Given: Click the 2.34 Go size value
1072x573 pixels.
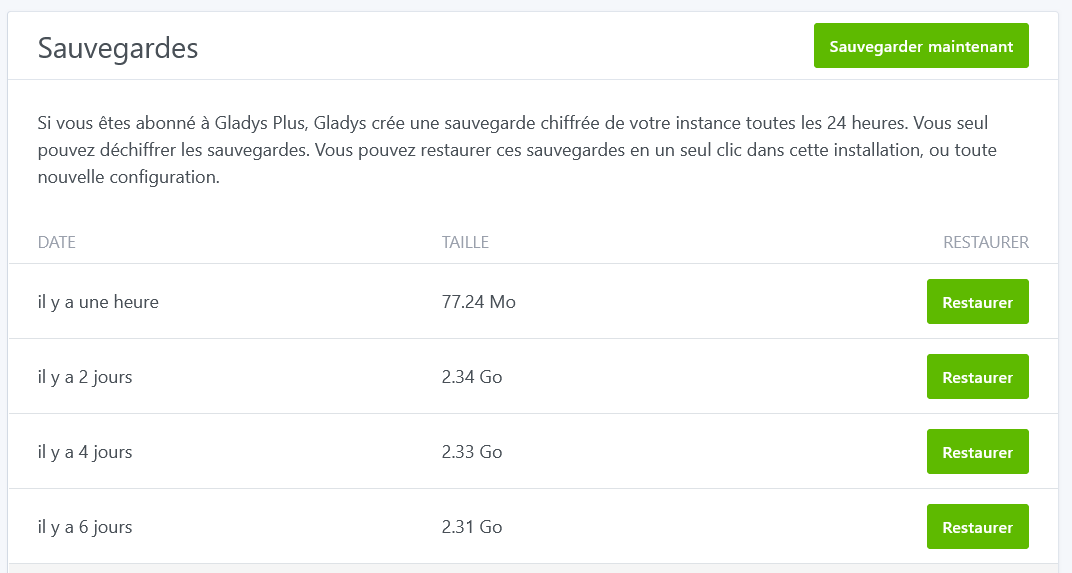Looking at the screenshot, I should pyautogui.click(x=472, y=377).
